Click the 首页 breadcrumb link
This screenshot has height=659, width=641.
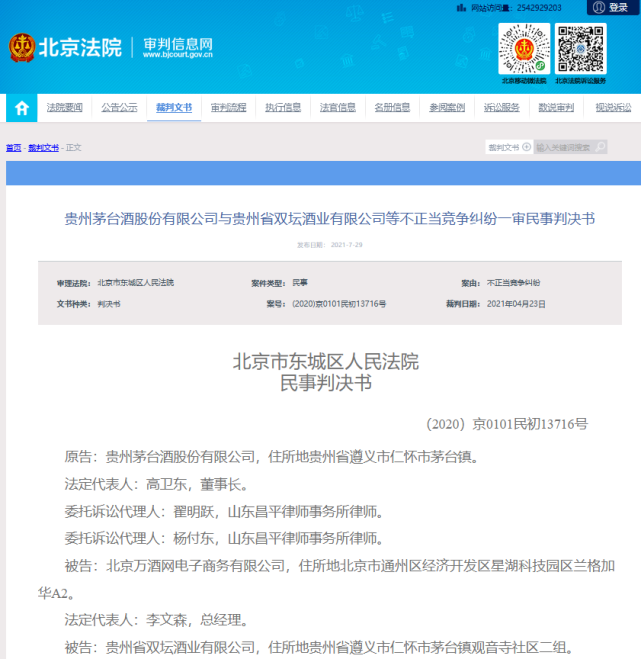tap(13, 148)
